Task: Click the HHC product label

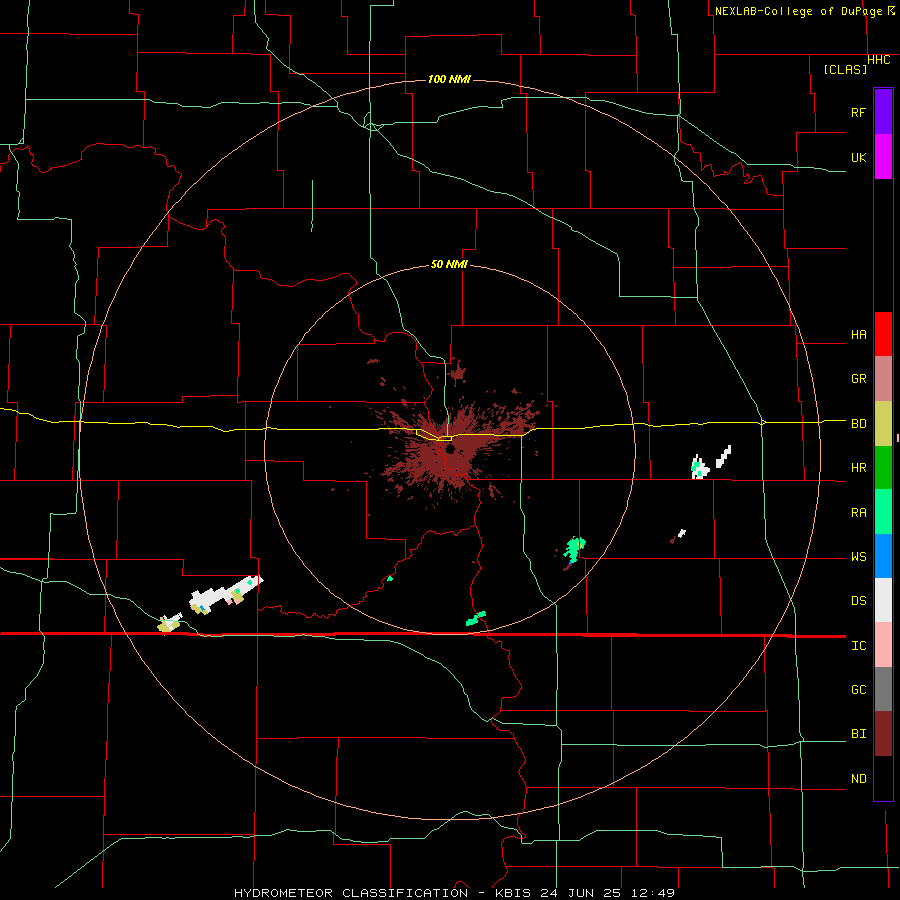Action: click(x=878, y=60)
